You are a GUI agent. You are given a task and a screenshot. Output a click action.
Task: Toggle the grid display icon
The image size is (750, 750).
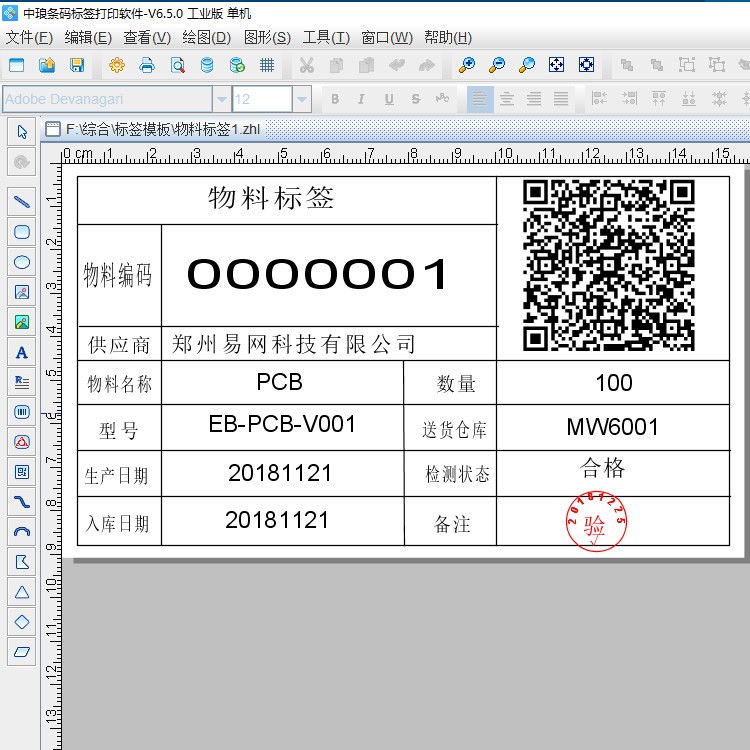tap(267, 65)
